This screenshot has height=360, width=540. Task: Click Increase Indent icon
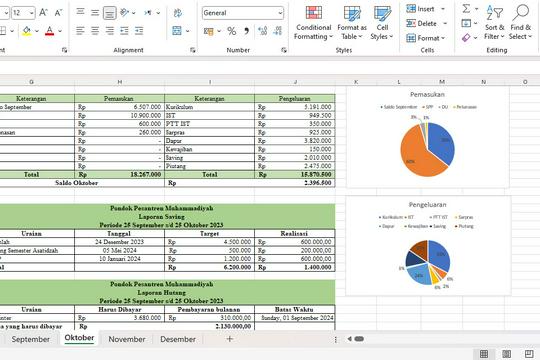[x=139, y=31]
